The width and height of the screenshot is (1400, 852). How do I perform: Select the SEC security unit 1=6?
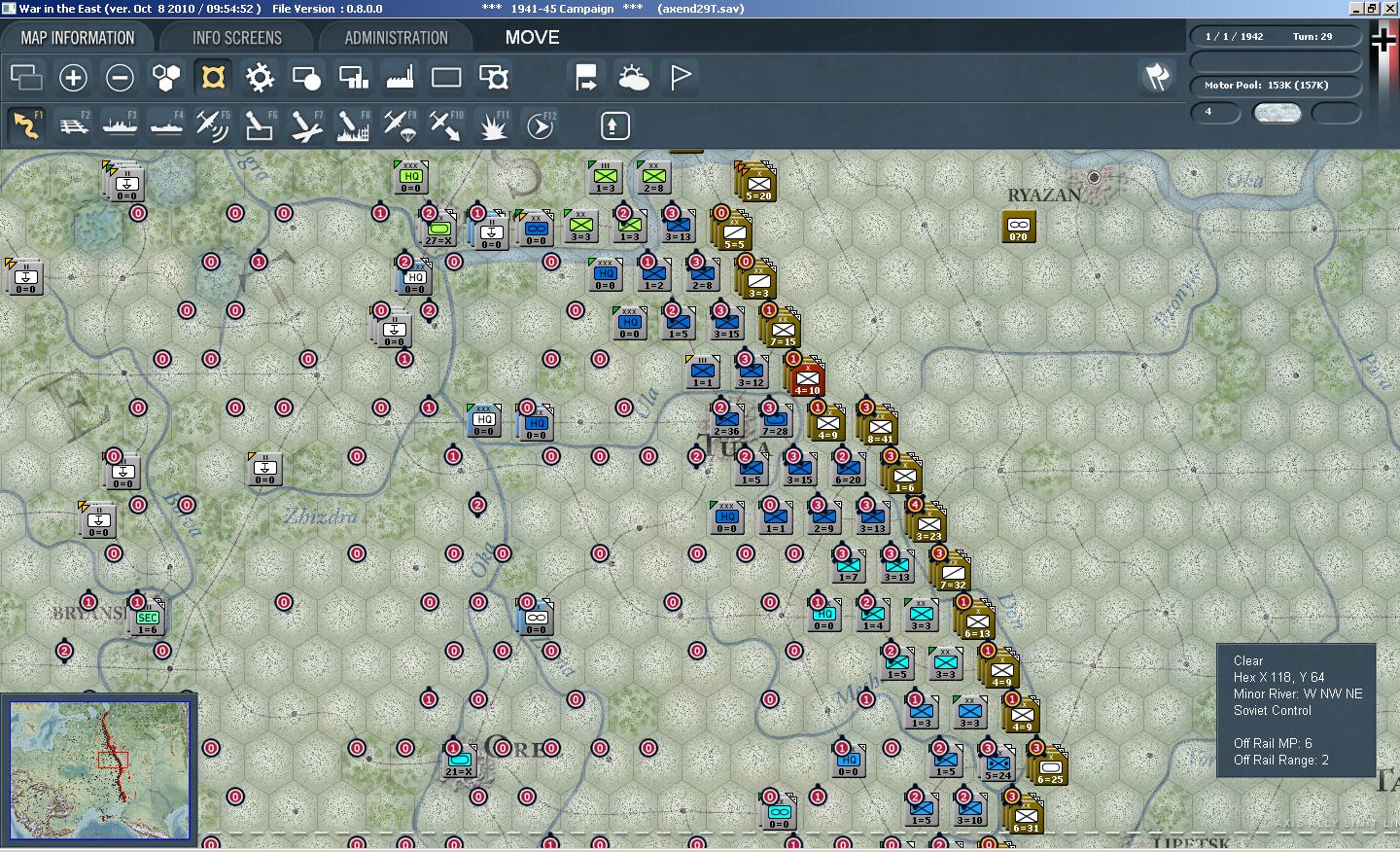point(147,619)
